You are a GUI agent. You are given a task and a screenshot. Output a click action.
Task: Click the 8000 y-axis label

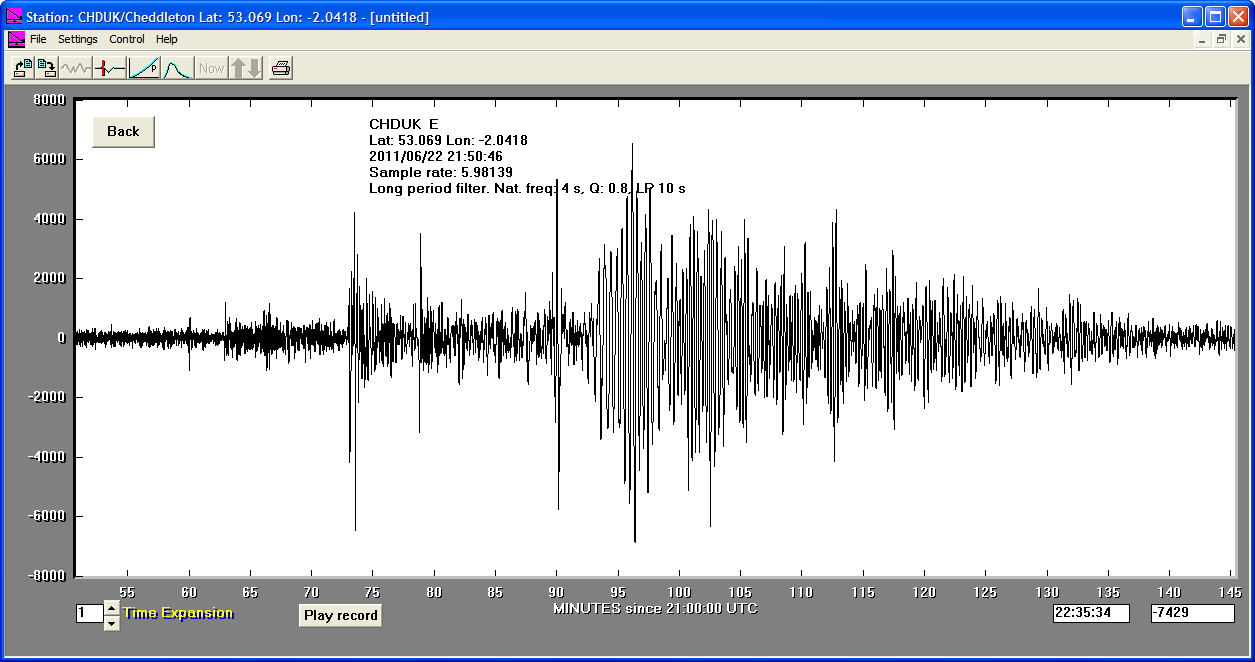coord(49,99)
